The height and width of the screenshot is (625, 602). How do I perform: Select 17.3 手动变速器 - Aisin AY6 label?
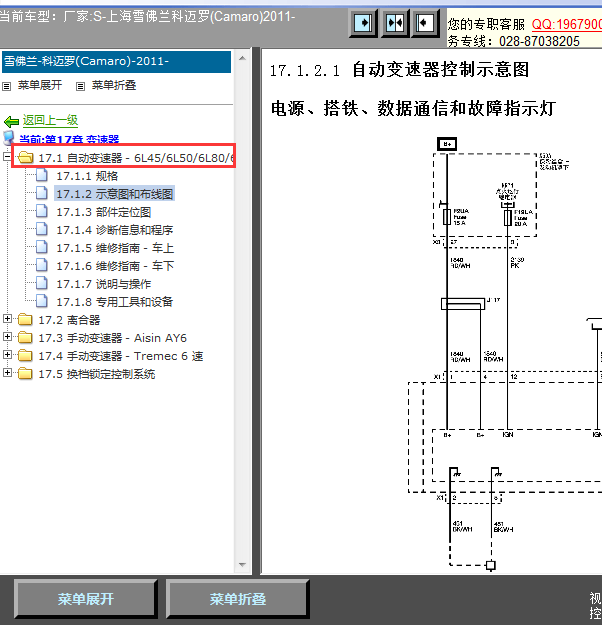point(112,338)
